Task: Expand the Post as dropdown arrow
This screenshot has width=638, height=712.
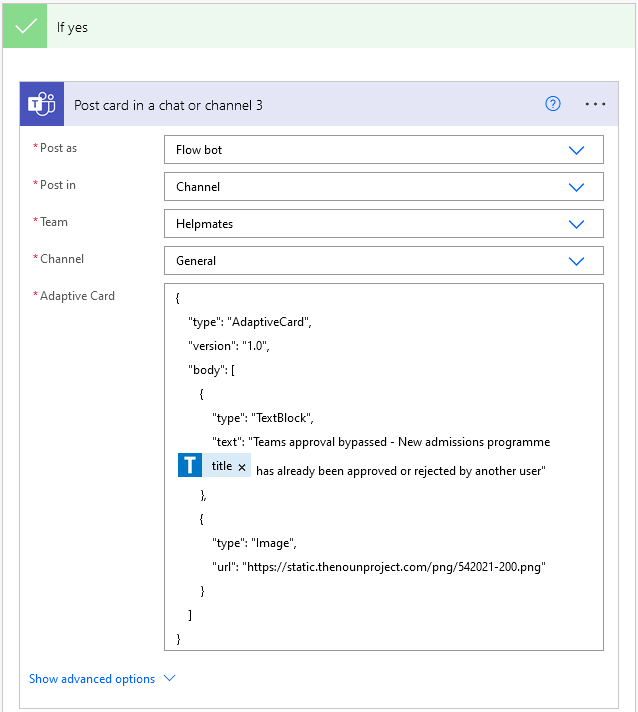Action: coord(576,150)
